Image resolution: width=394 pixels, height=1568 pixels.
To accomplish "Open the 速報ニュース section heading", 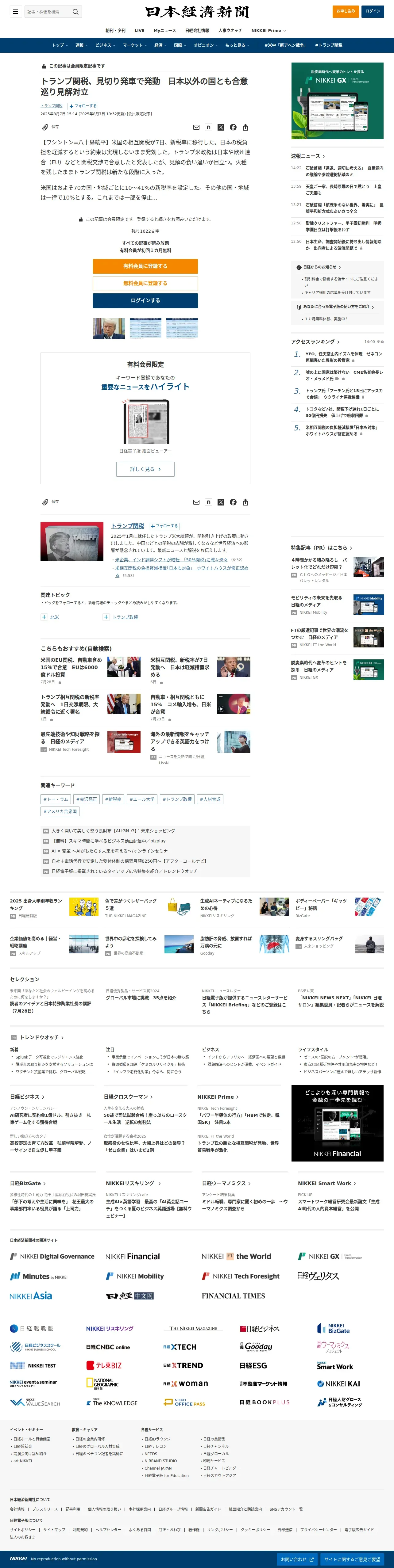I will (x=307, y=156).
